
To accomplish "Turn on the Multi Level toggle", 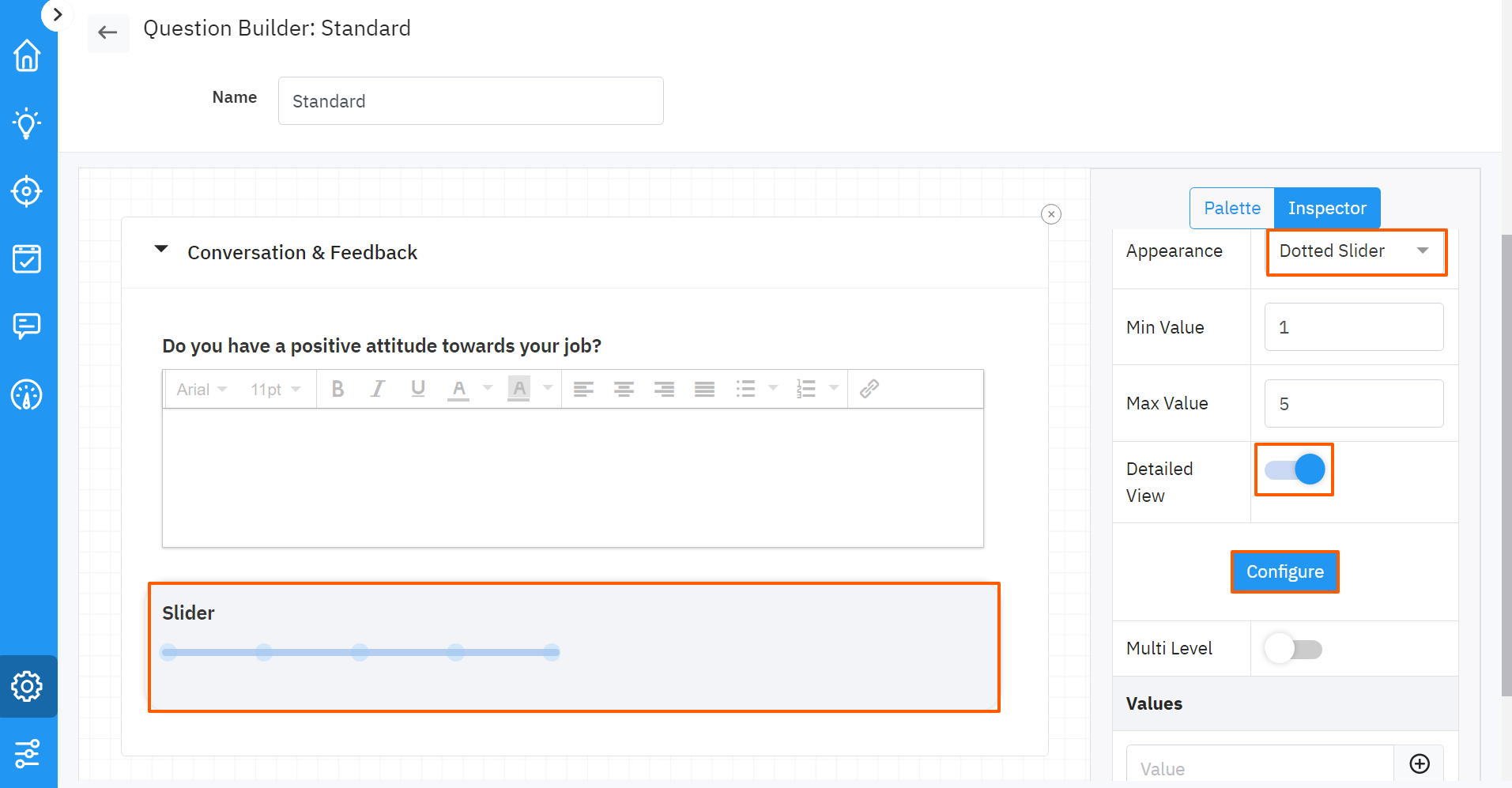I will (x=1293, y=648).
